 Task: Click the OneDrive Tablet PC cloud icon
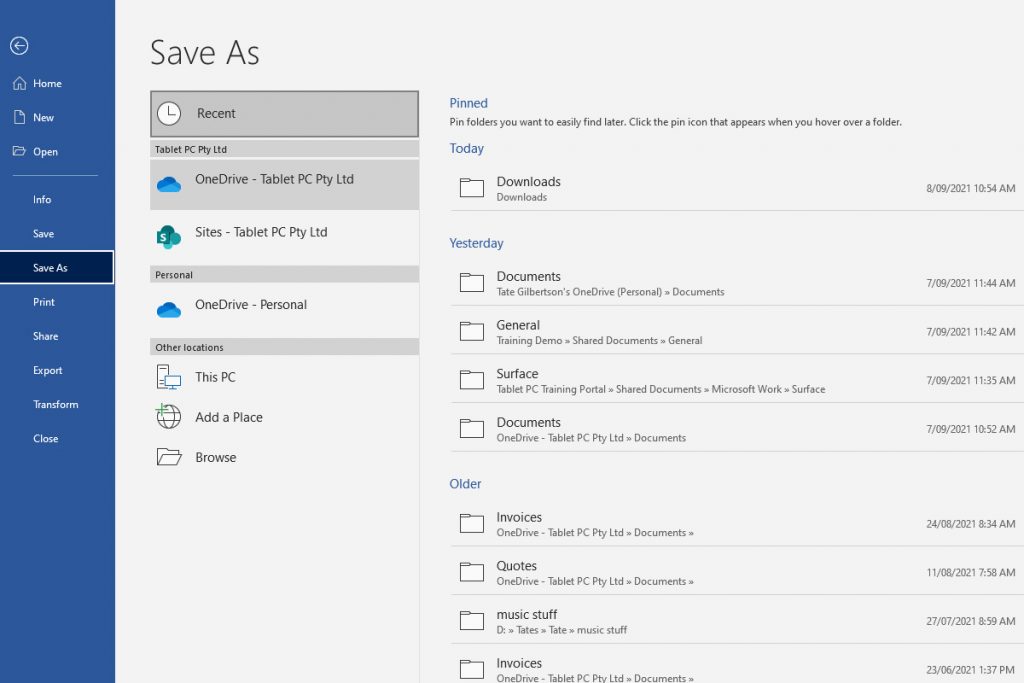coord(169,184)
